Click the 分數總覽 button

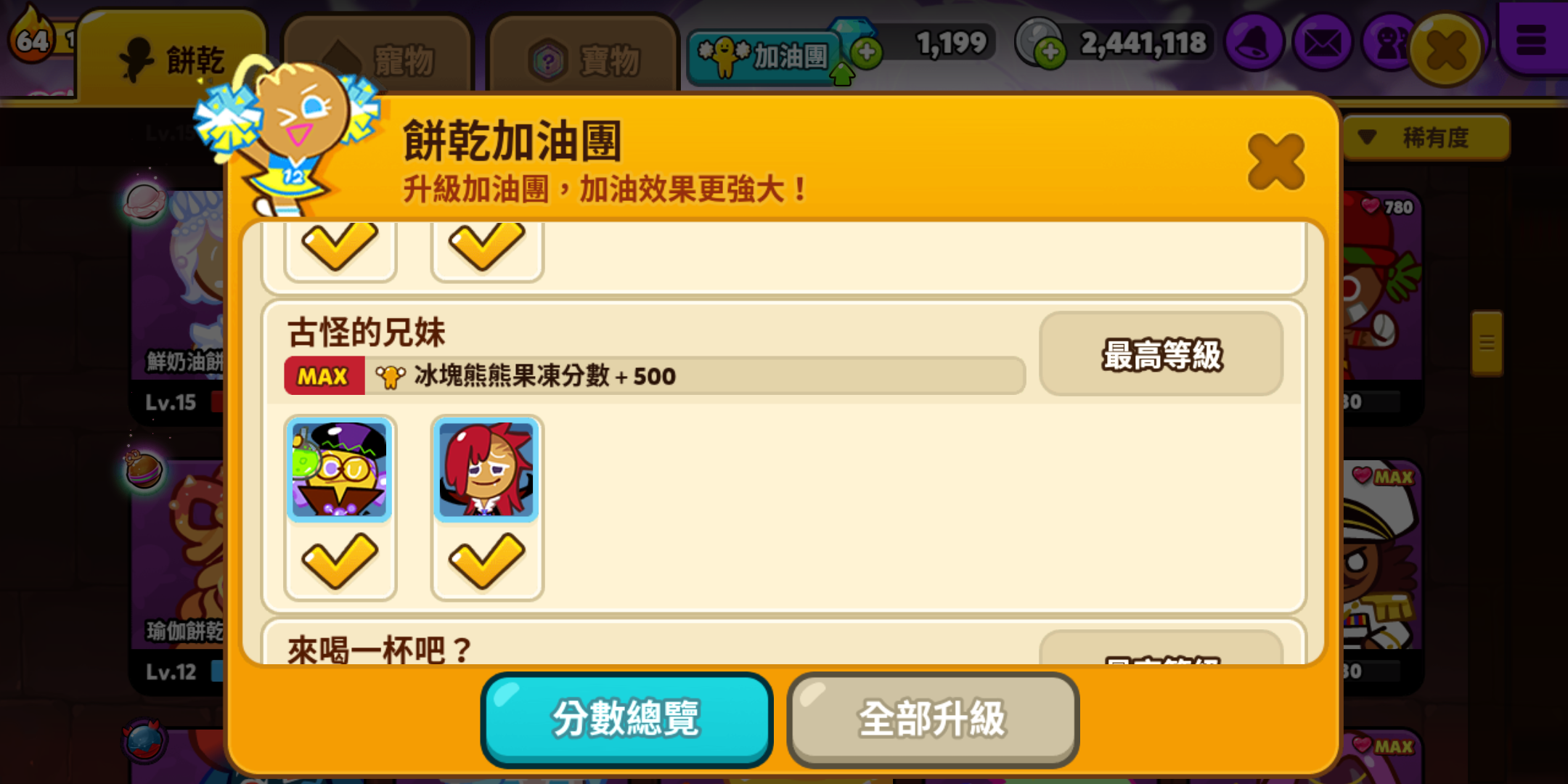coord(626,719)
